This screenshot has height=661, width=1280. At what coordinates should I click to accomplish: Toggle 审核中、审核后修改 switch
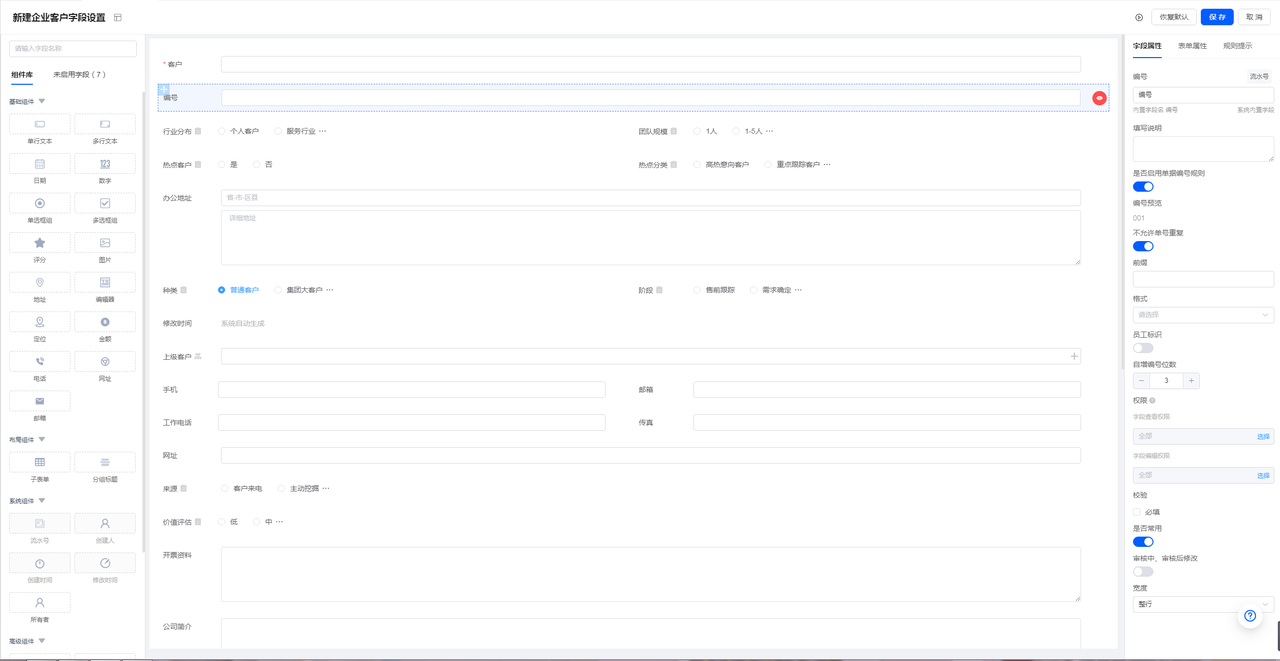point(1143,572)
